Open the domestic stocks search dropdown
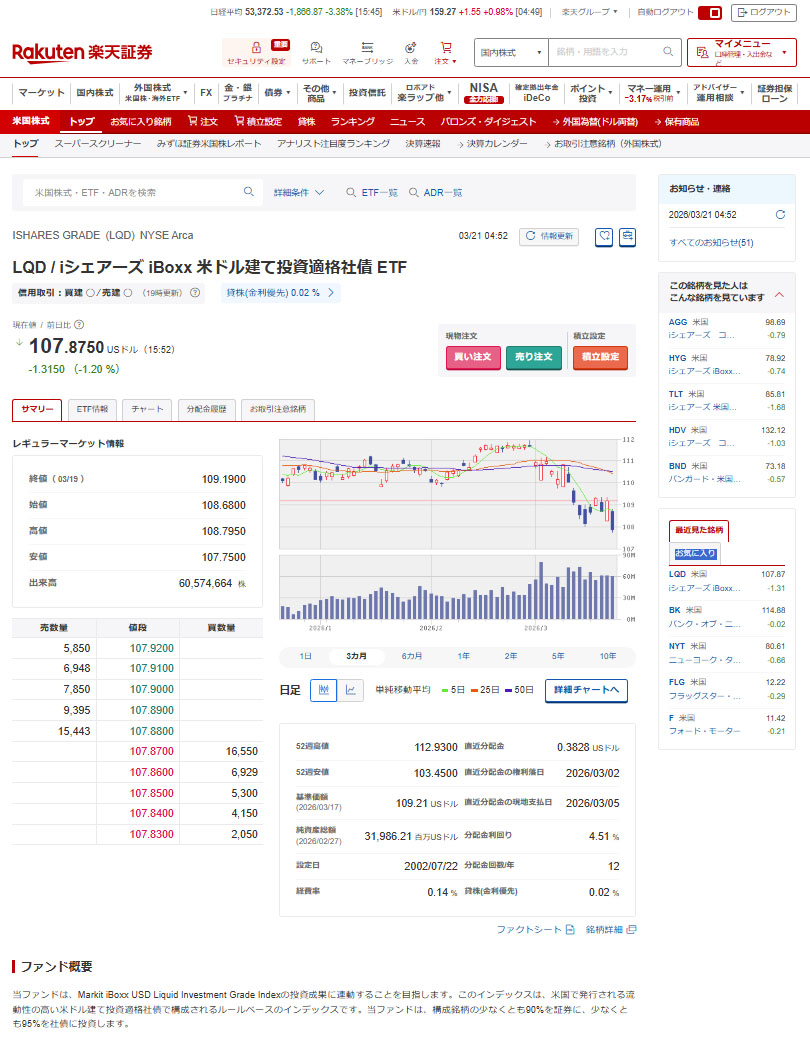This screenshot has width=810, height=1037. click(512, 52)
